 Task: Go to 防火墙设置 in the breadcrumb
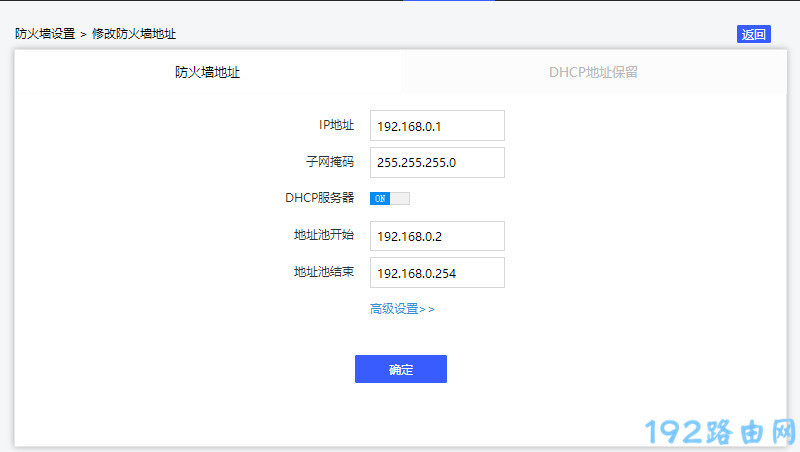click(45, 34)
